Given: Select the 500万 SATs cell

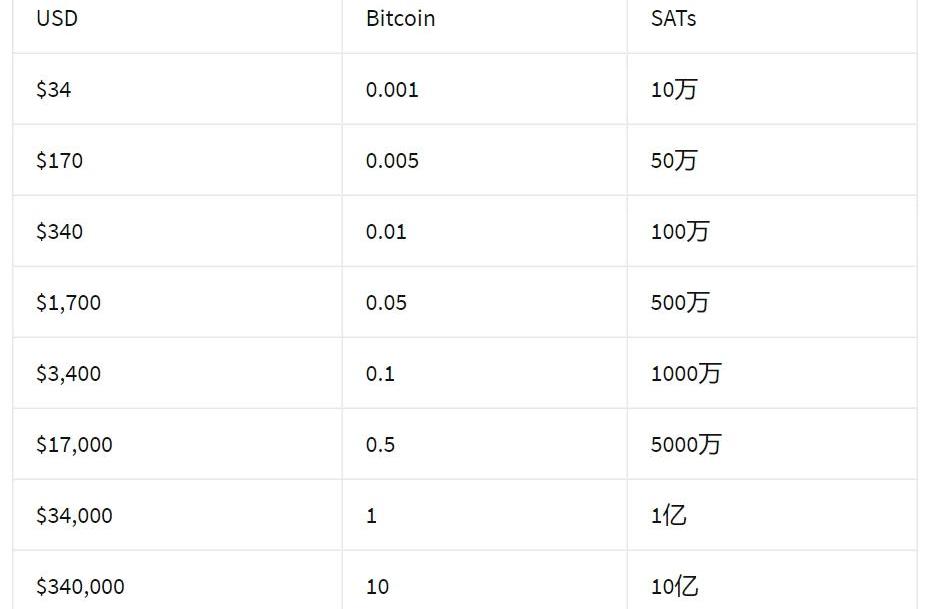Looking at the screenshot, I should tap(679, 303).
